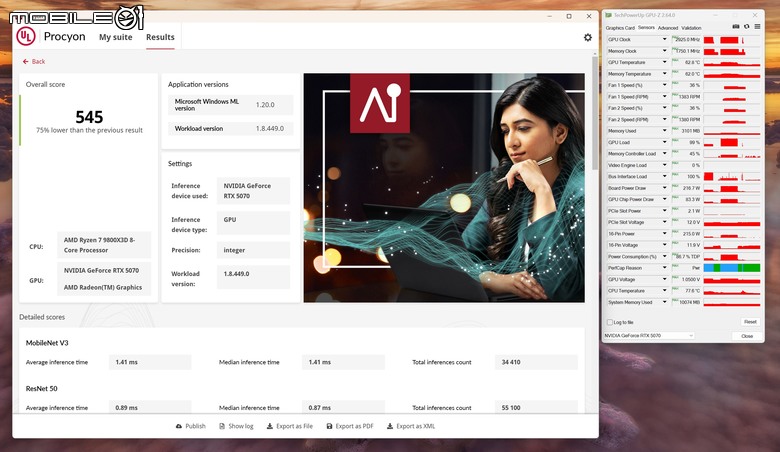Open the Show log viewer
The height and width of the screenshot is (452, 780).
tap(236, 426)
